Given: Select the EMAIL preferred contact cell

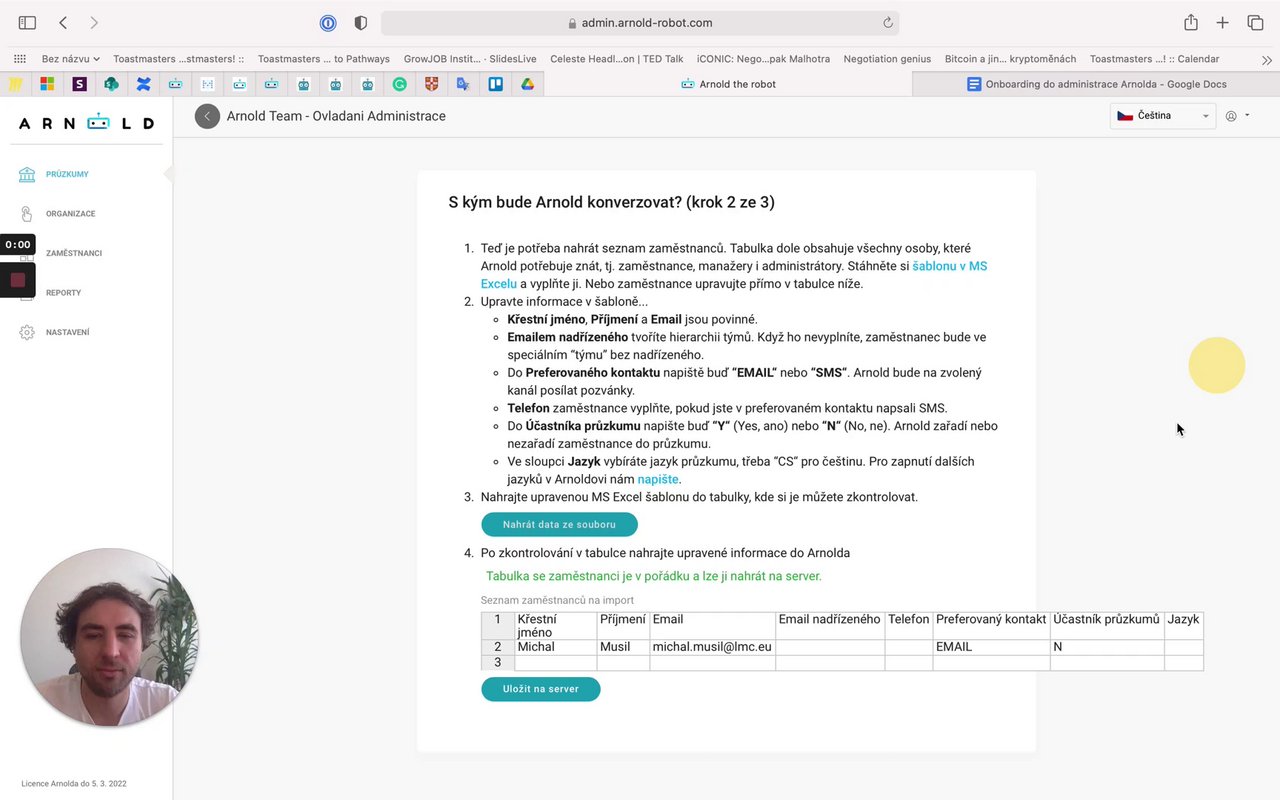Looking at the screenshot, I should click(x=991, y=647).
